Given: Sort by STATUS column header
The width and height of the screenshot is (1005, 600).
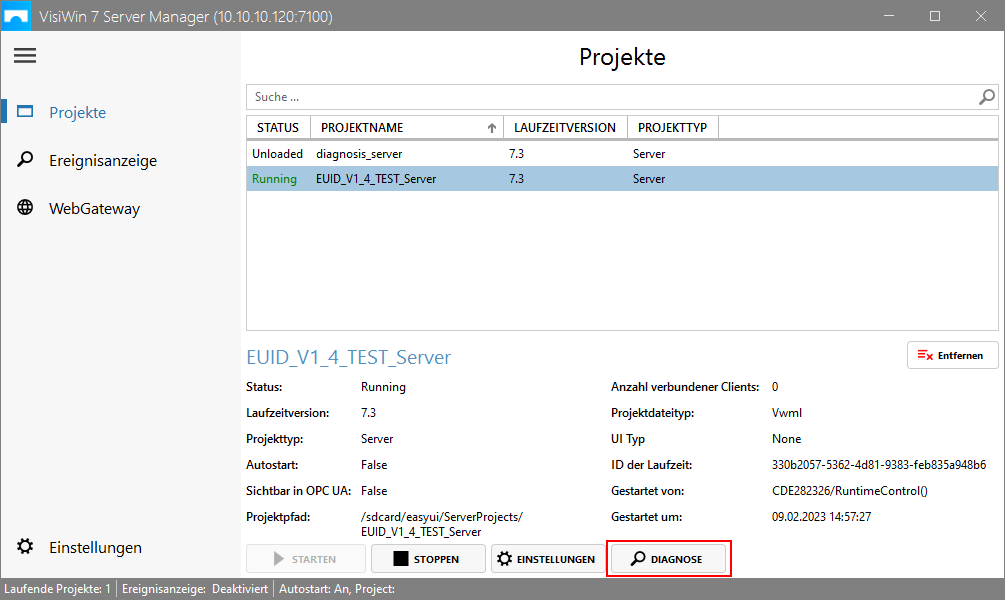Looking at the screenshot, I should tap(278, 128).
